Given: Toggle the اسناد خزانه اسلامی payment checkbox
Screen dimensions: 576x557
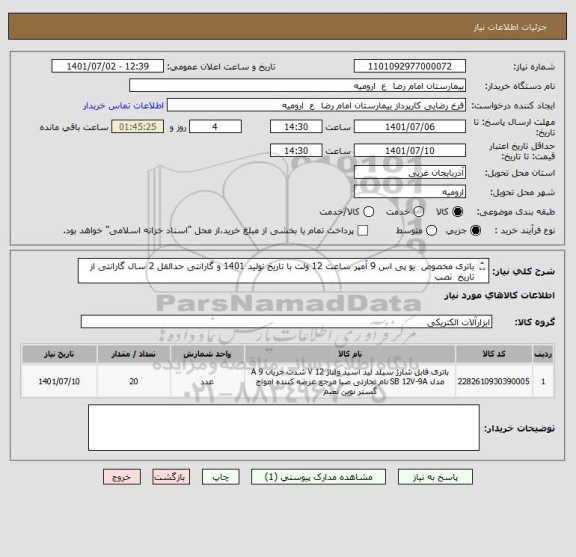Looking at the screenshot, I should coord(363,230).
